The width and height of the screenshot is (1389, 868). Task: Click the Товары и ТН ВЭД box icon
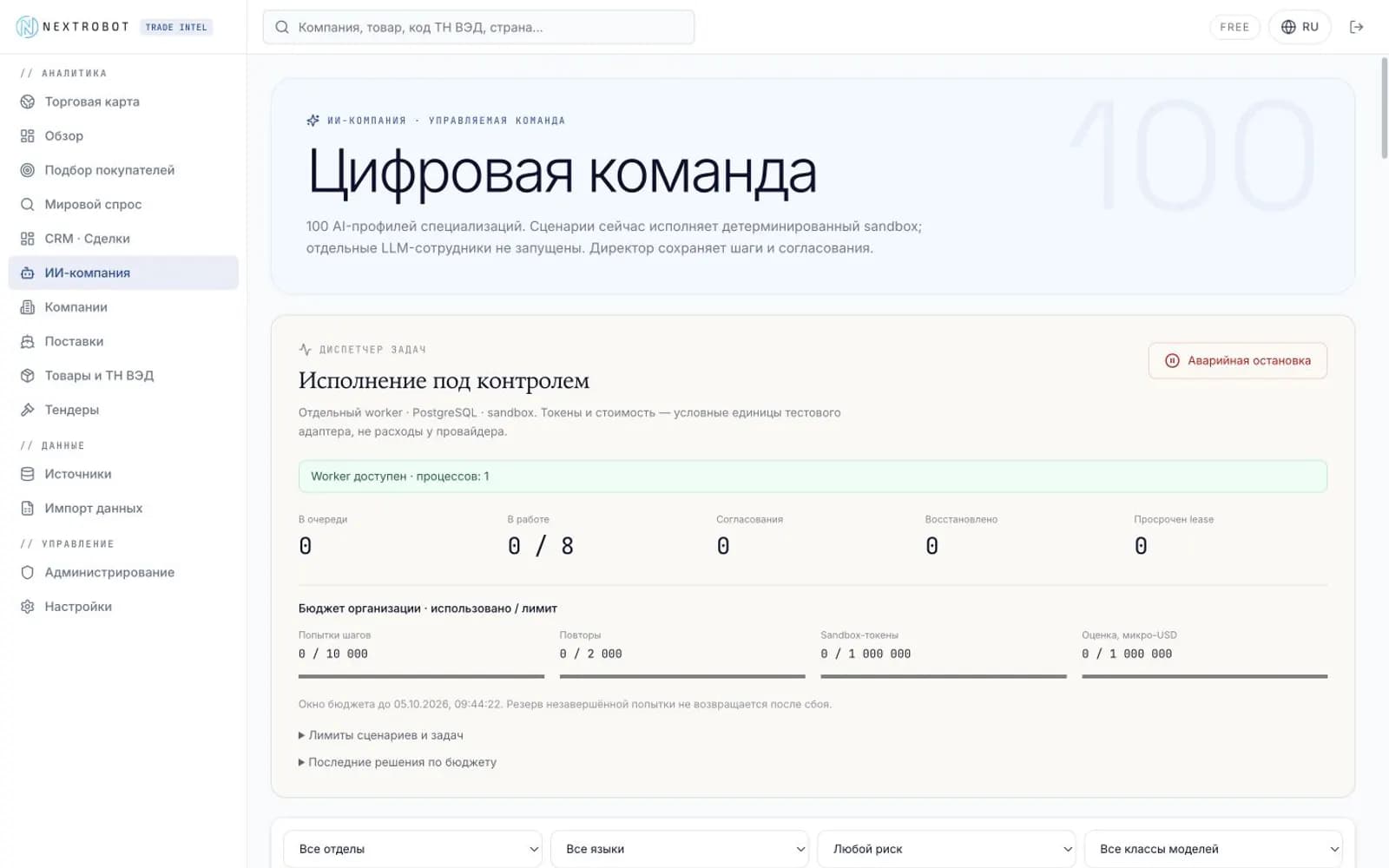click(x=28, y=376)
